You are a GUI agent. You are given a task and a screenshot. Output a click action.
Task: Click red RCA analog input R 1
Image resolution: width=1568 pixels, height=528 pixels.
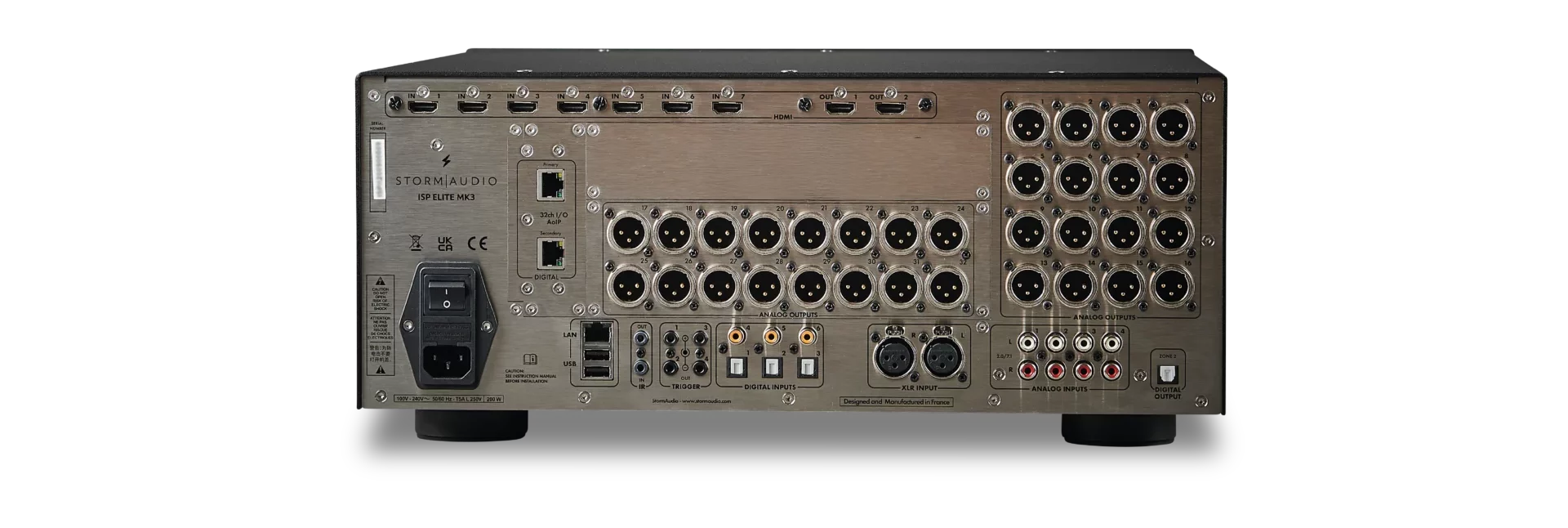tap(1028, 371)
